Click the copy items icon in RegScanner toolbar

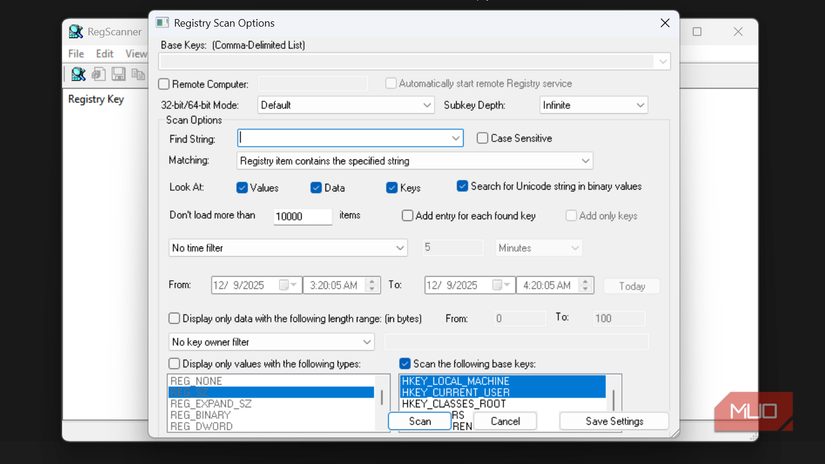coord(138,74)
